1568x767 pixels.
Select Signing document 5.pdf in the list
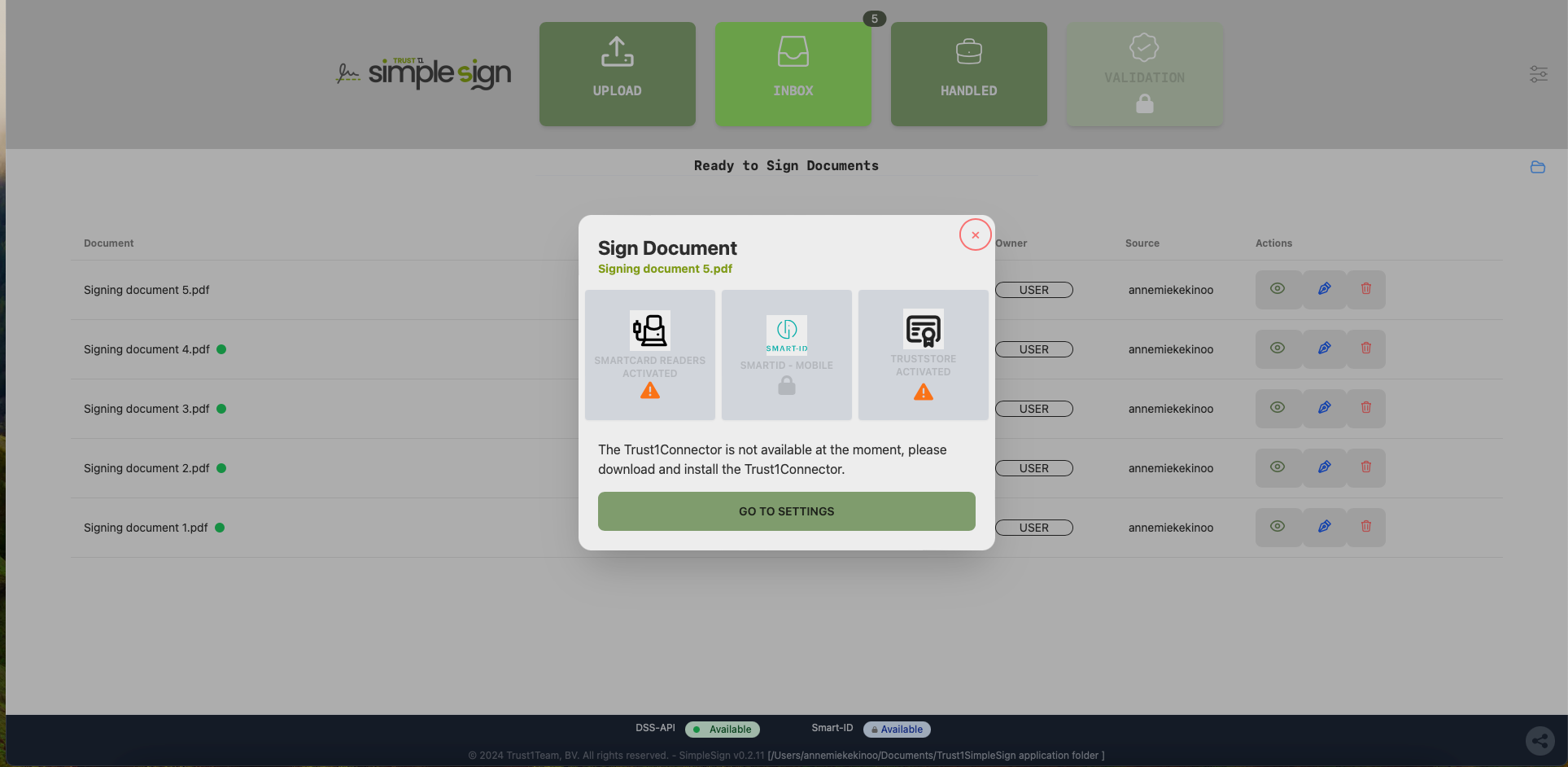tap(146, 290)
